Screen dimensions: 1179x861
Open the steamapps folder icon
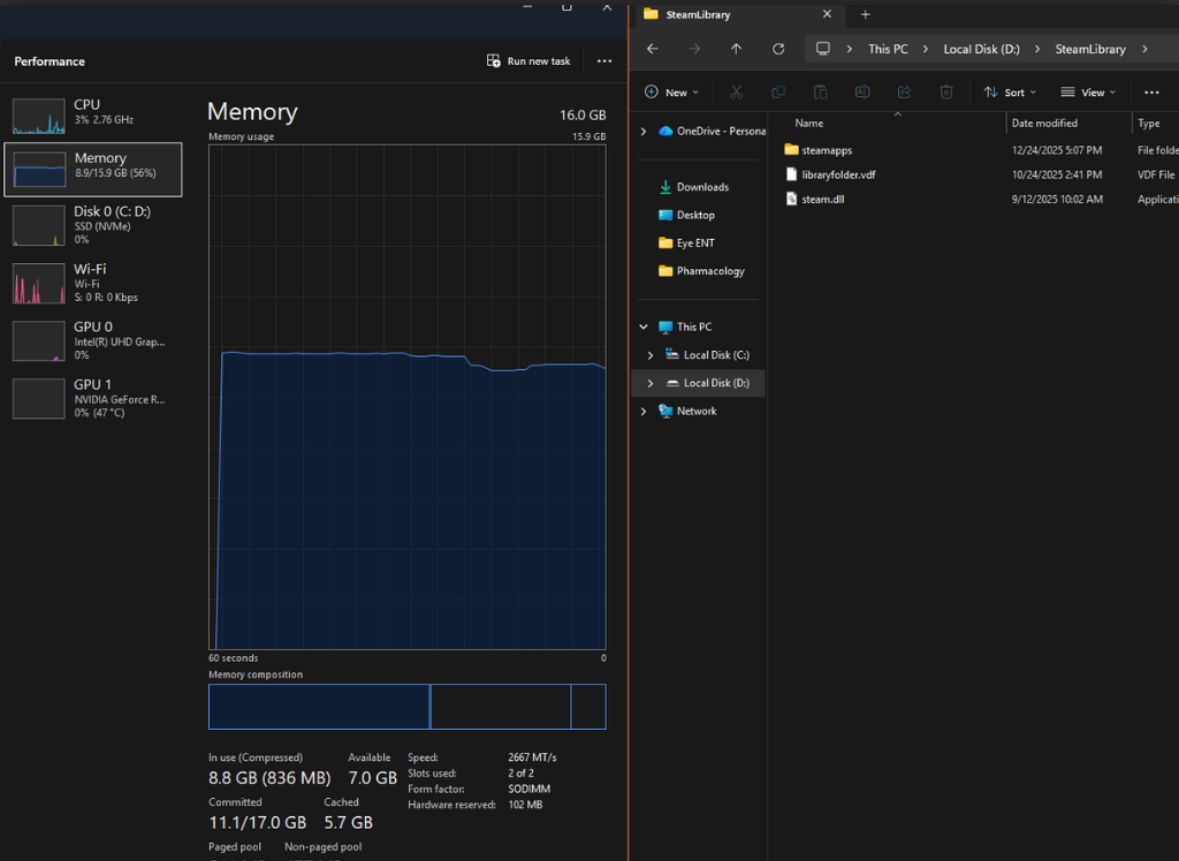click(792, 150)
